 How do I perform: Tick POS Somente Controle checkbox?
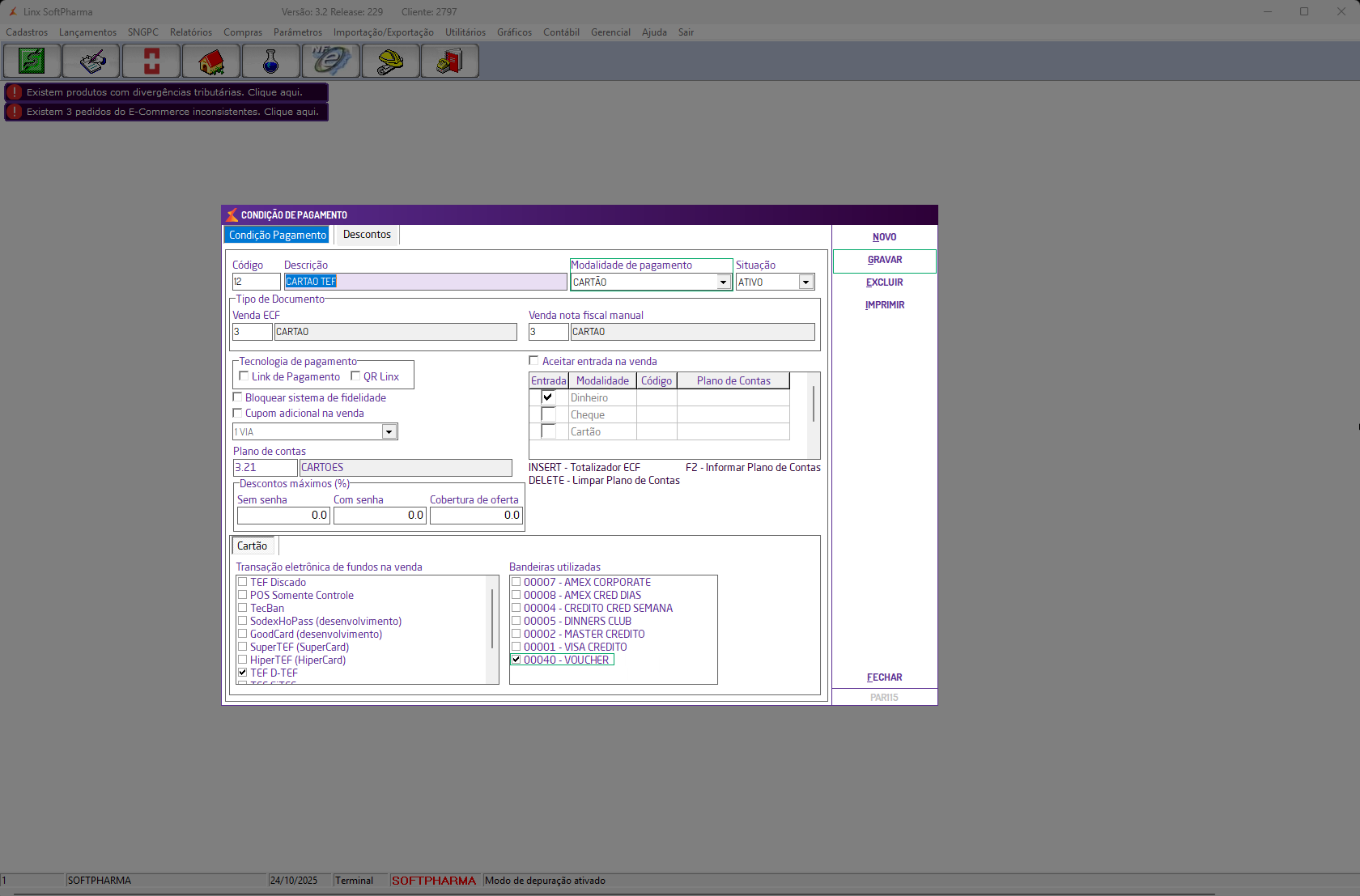point(242,595)
